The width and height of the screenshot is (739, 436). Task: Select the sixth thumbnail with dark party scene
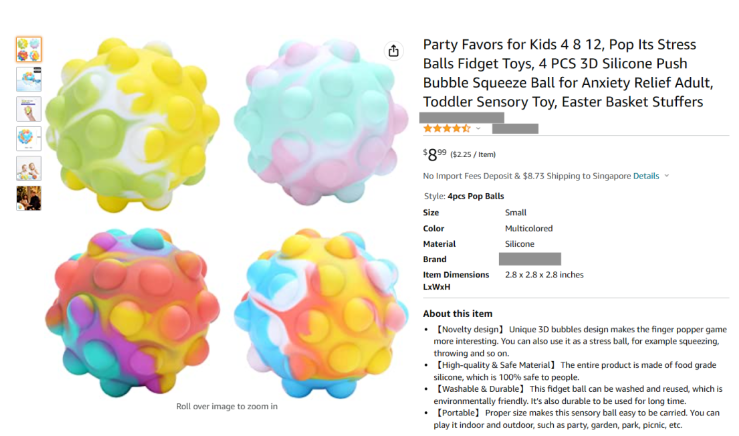[x=28, y=198]
